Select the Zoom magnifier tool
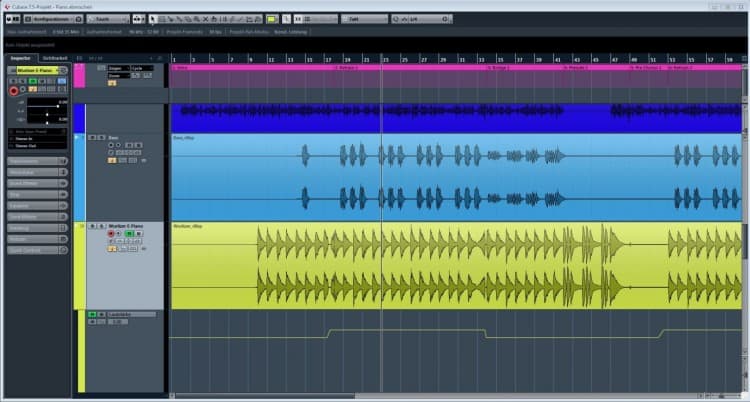This screenshot has width=750, height=402. pyautogui.click(x=197, y=19)
